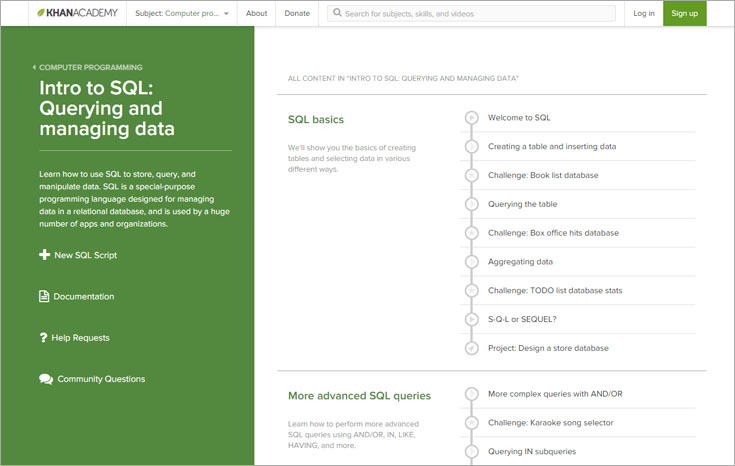Image resolution: width=735 pixels, height=466 pixels.
Task: Open the Querying the table lesson
Action: click(522, 204)
